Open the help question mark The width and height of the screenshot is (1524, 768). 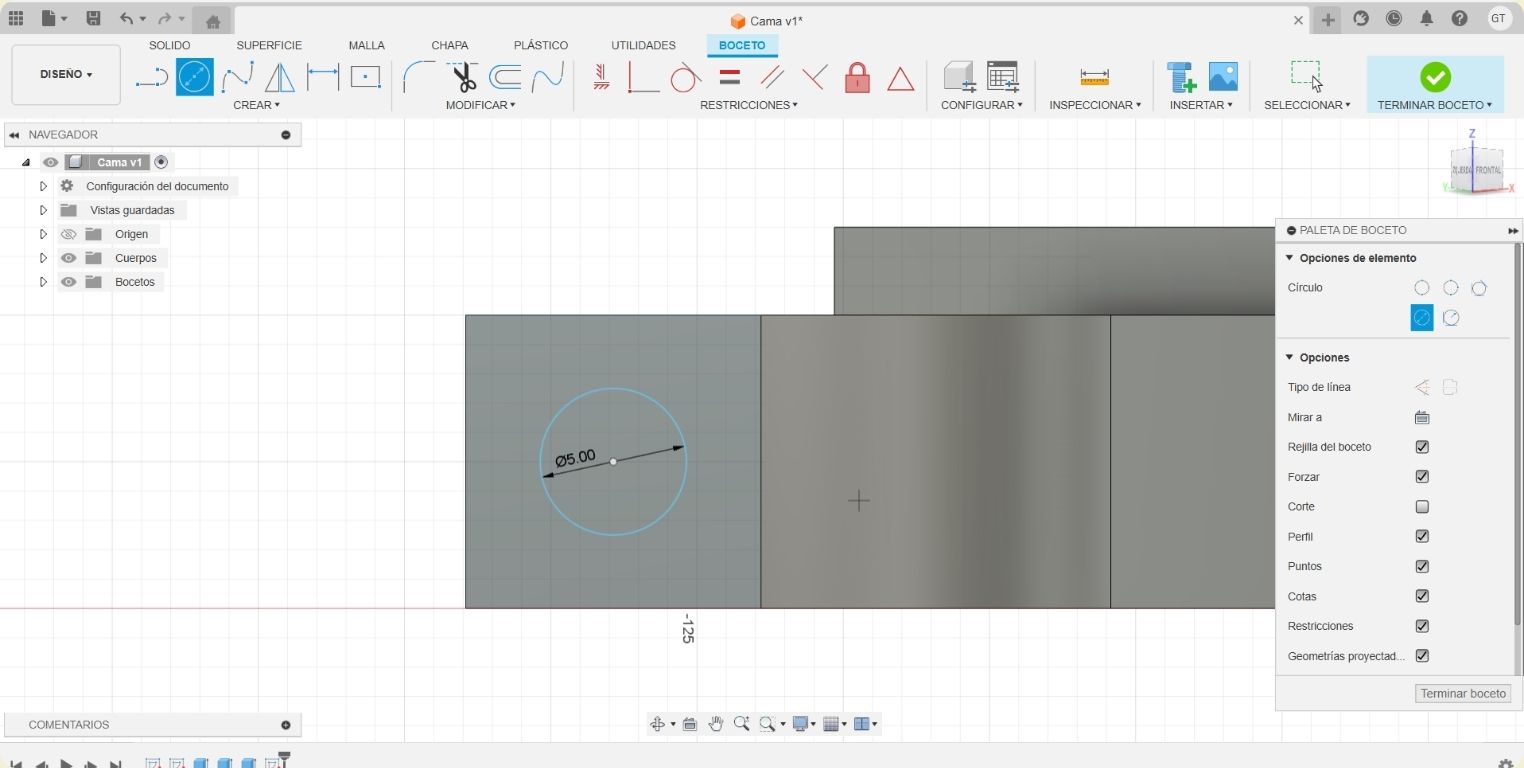pos(1460,18)
